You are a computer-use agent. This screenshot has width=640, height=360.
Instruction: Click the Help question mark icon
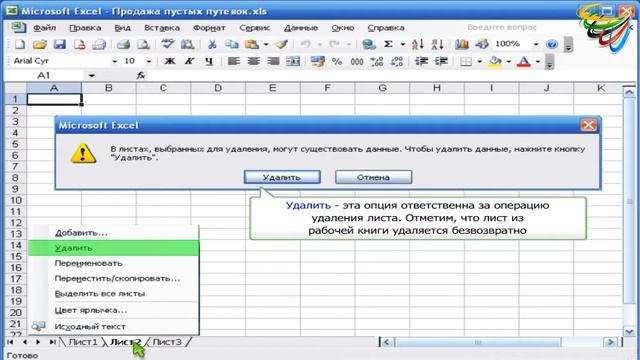click(x=551, y=44)
